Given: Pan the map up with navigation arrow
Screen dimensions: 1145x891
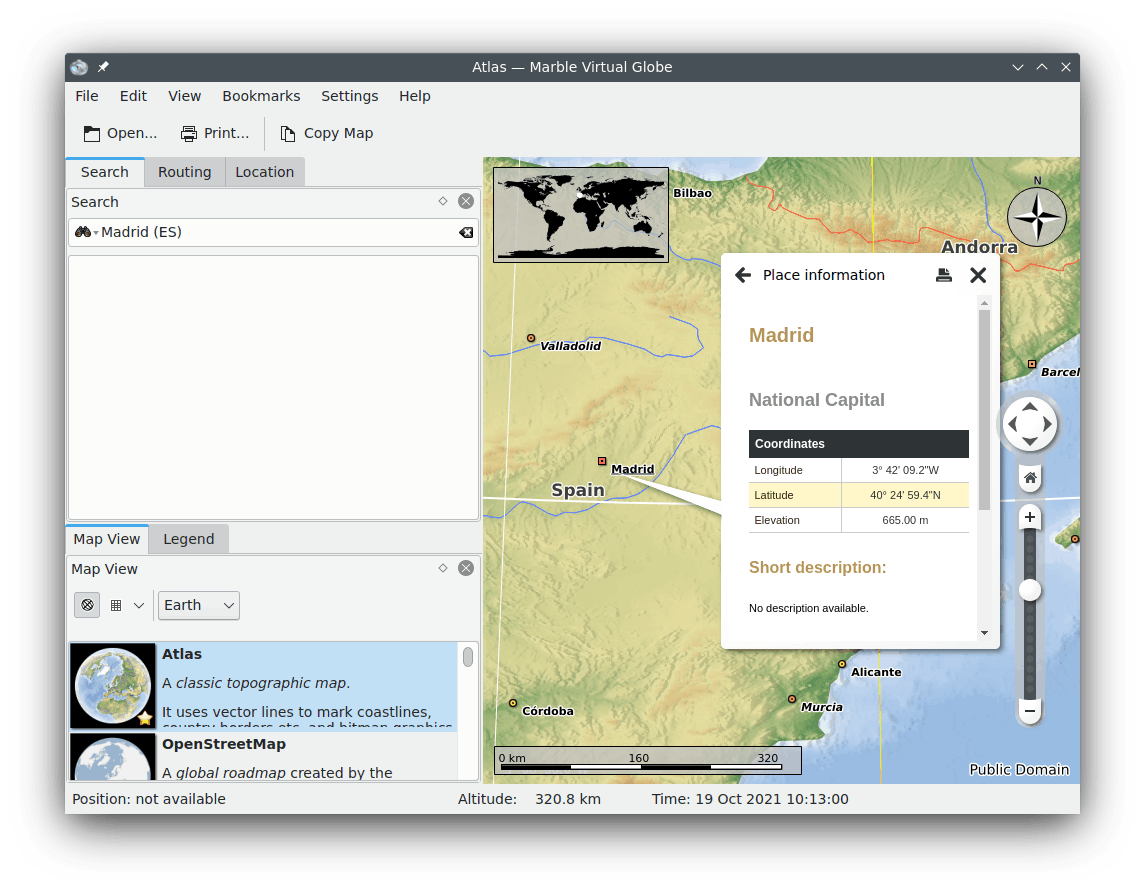Looking at the screenshot, I should pyautogui.click(x=1030, y=407).
